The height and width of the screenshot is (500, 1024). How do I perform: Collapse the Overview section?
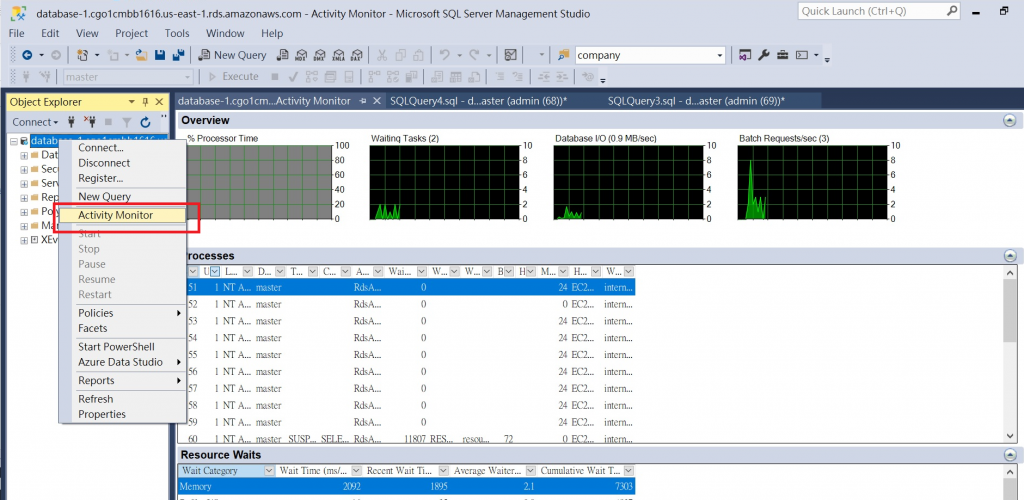coord(1010,121)
